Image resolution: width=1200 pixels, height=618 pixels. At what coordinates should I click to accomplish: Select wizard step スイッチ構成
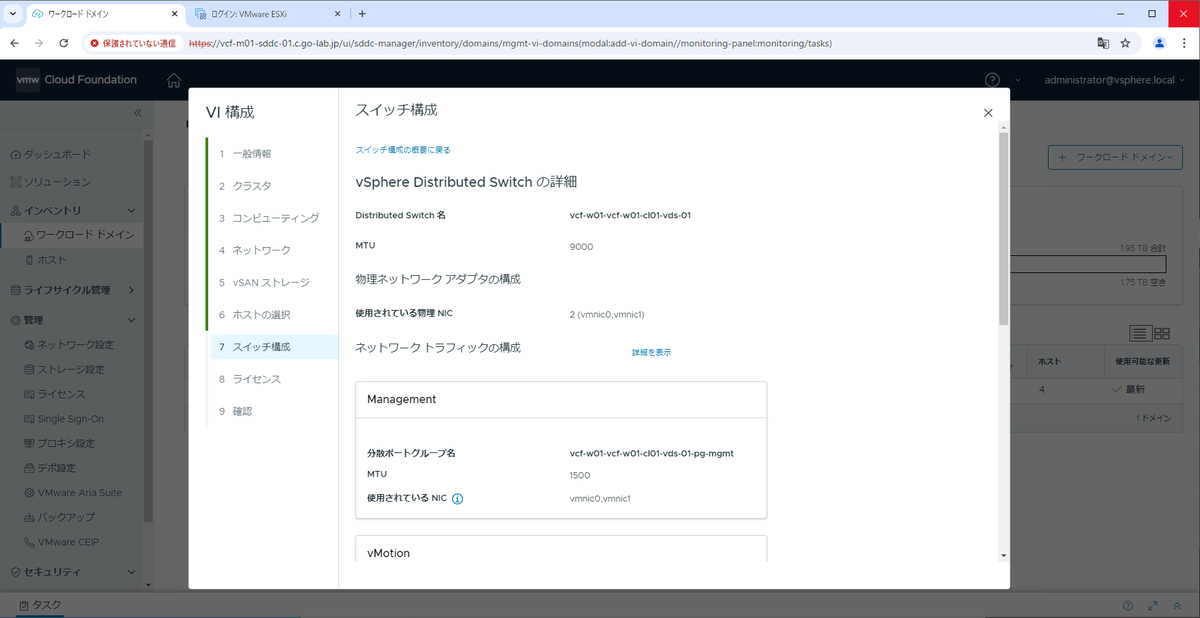(272, 347)
